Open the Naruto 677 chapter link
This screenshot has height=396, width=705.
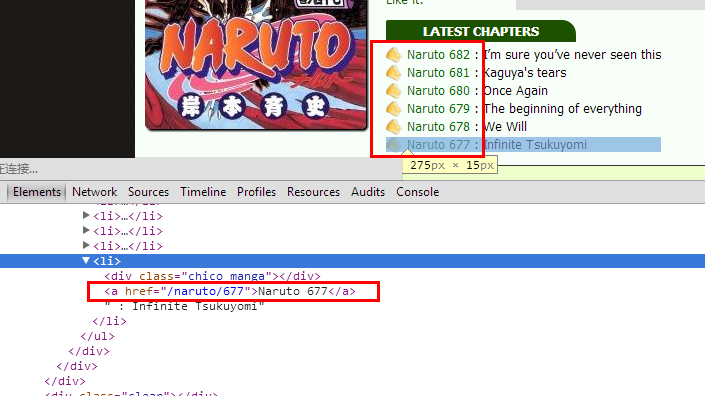(438, 145)
